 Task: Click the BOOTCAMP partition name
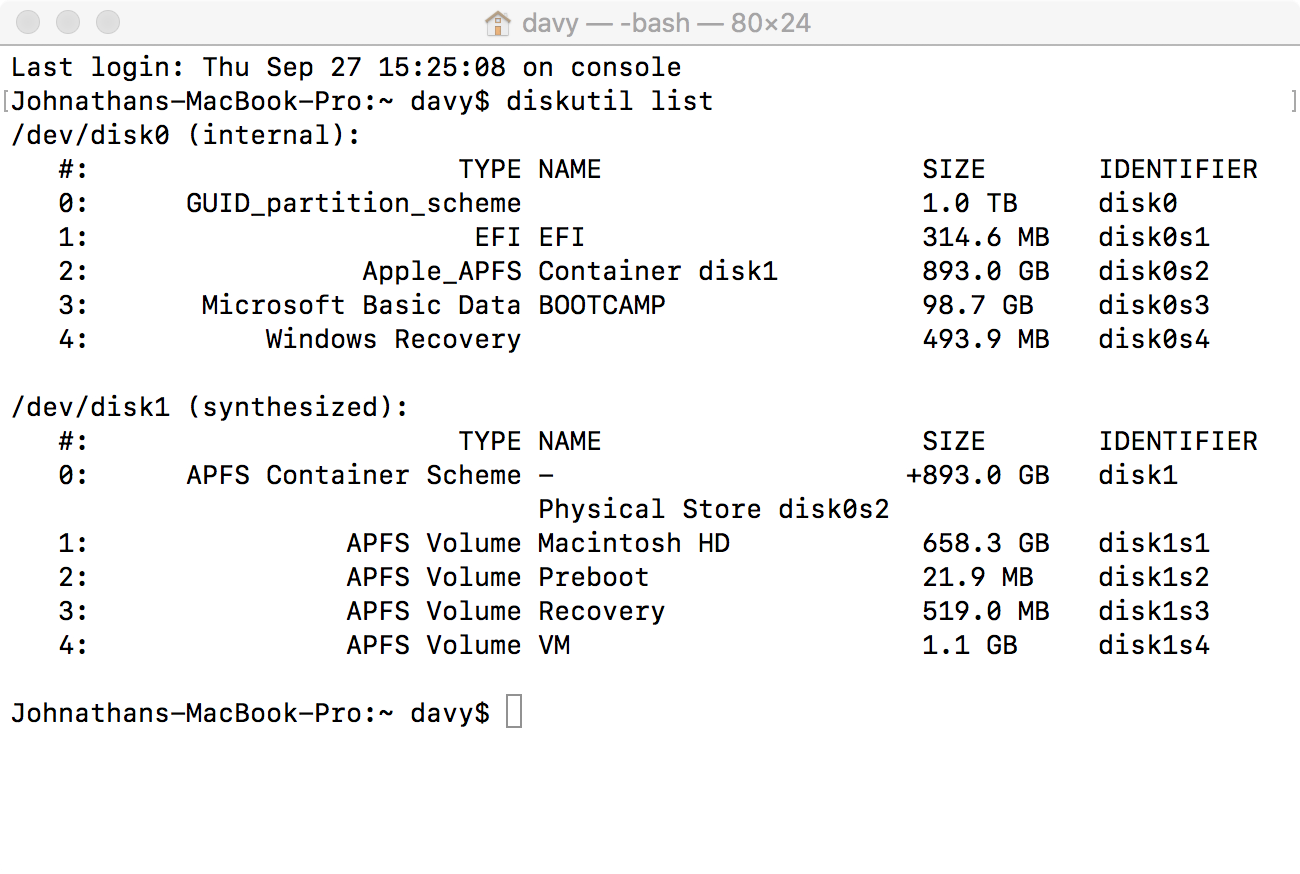pyautogui.click(x=601, y=305)
